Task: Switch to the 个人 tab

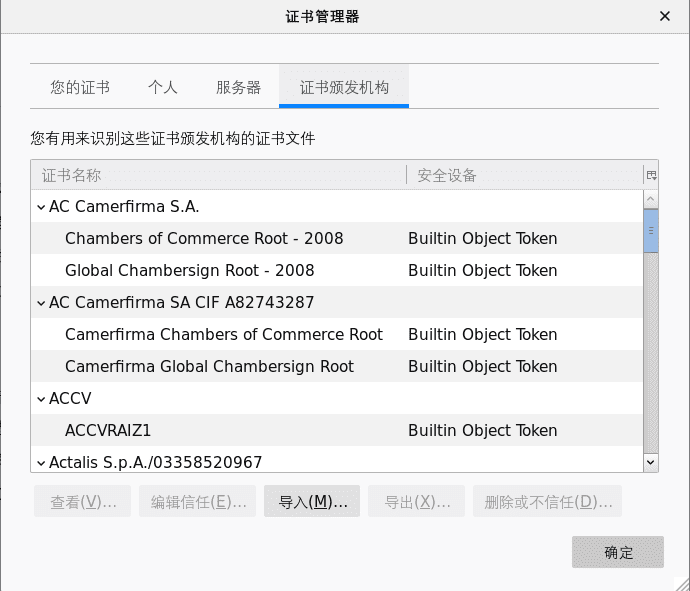Action: [x=162, y=87]
